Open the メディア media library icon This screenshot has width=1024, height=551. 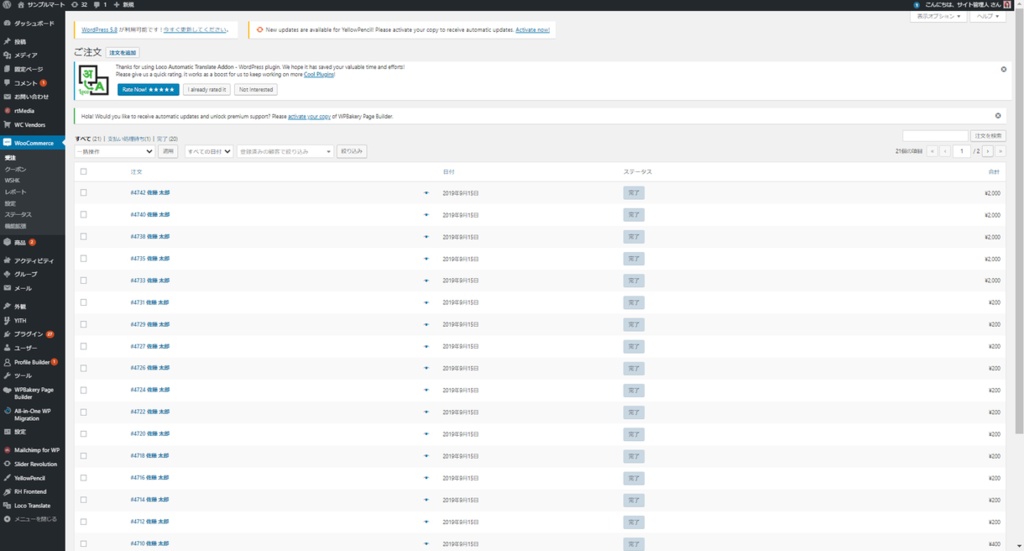point(7,54)
